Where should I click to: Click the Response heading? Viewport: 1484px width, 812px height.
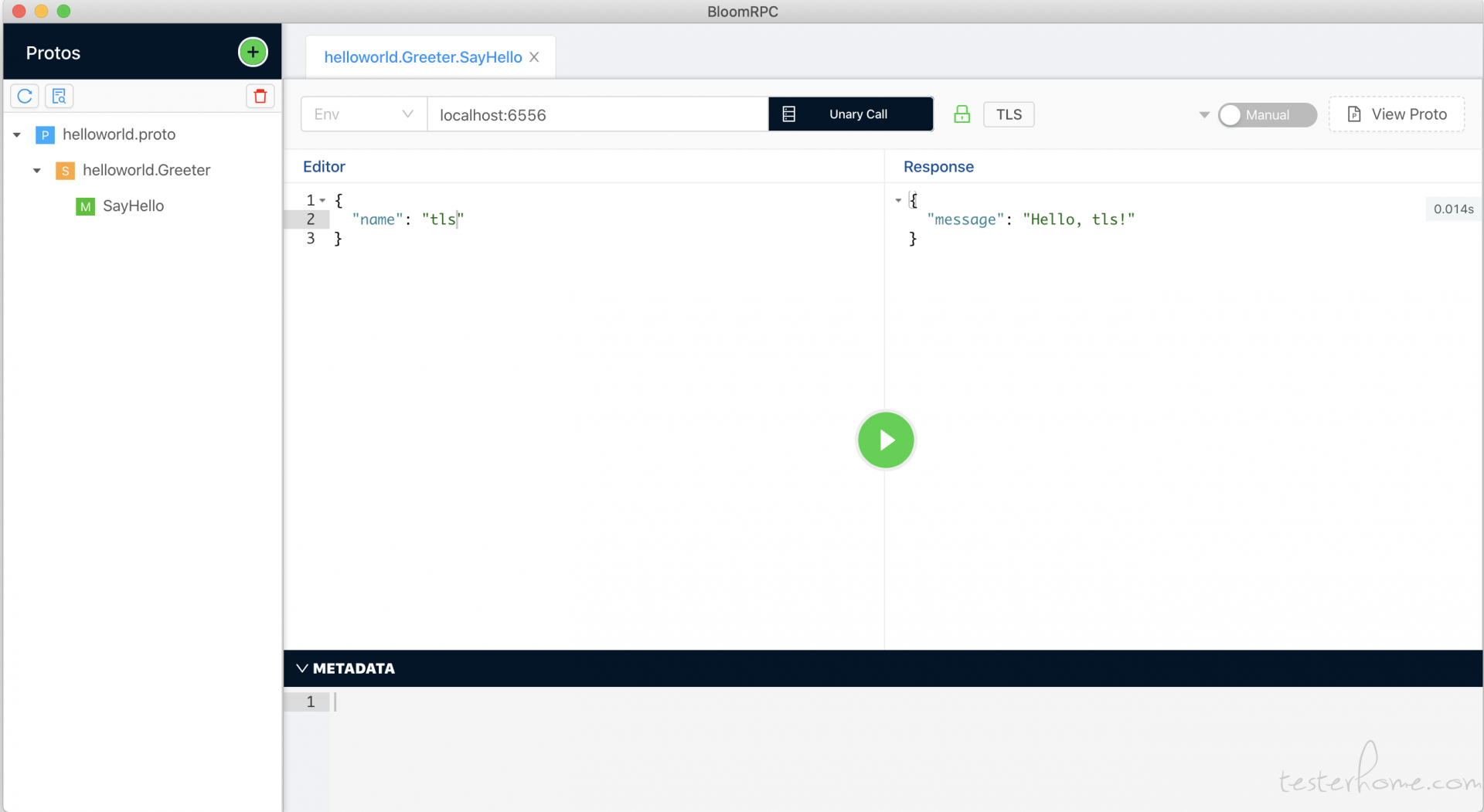coord(938,167)
